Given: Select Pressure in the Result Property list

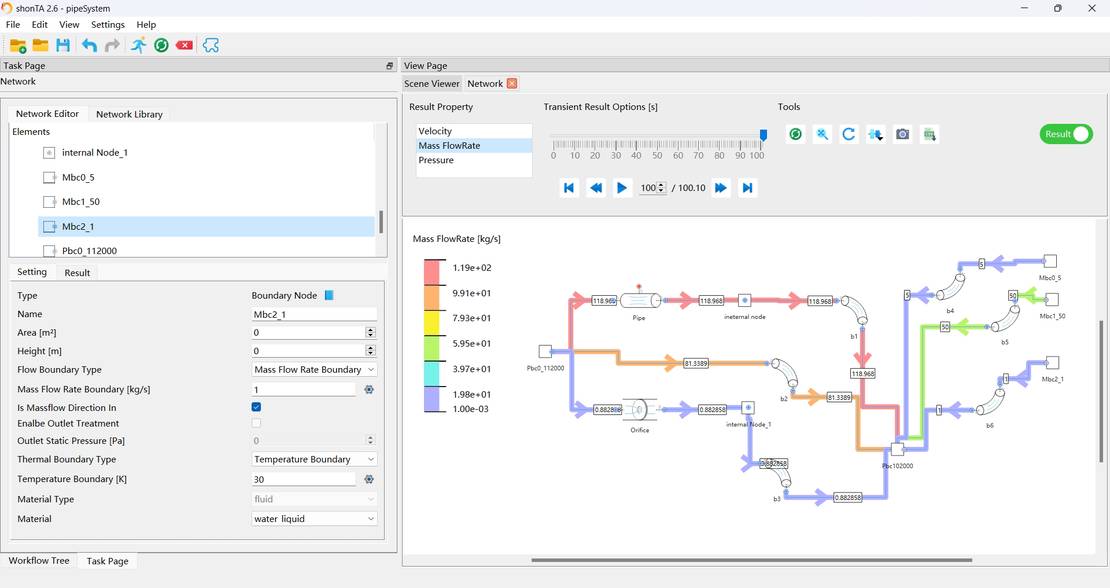Looking at the screenshot, I should (436, 160).
